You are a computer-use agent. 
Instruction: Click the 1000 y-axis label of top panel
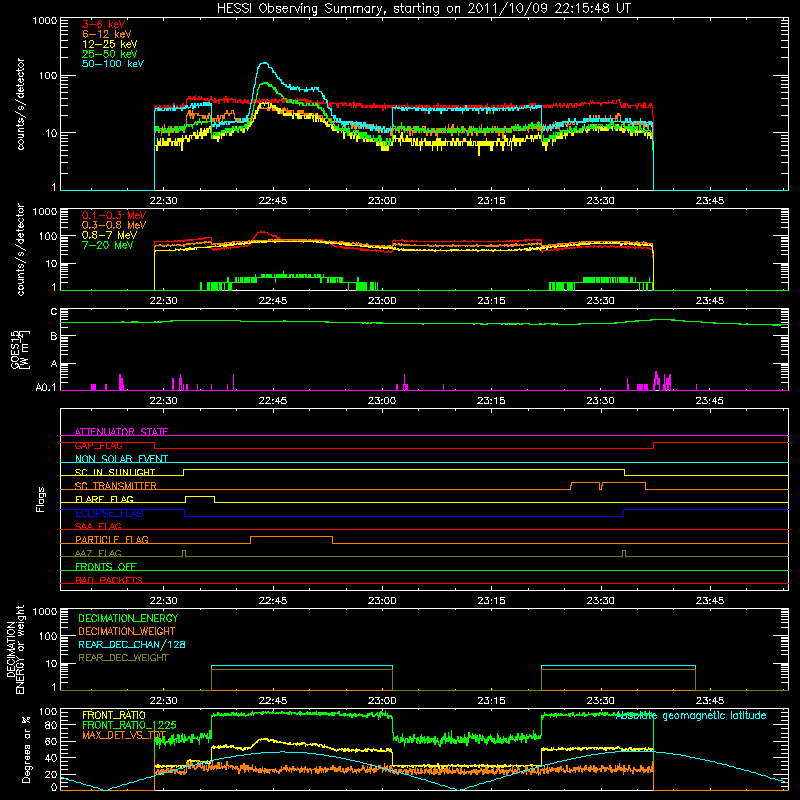click(x=45, y=21)
